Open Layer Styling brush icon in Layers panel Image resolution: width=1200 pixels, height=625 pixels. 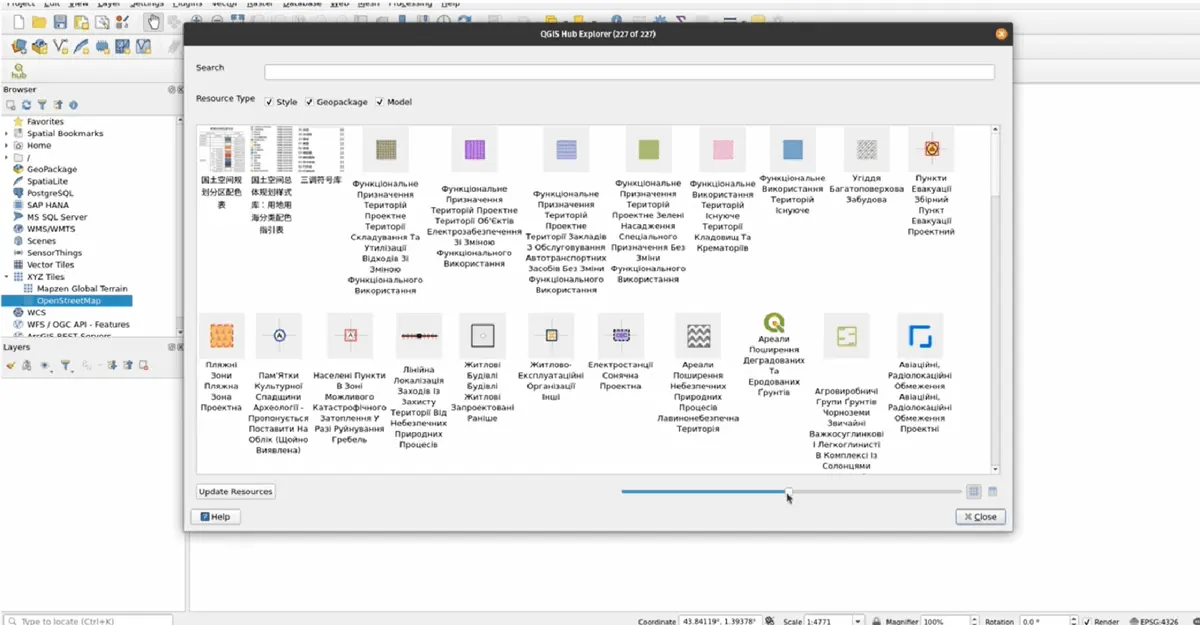click(x=11, y=366)
